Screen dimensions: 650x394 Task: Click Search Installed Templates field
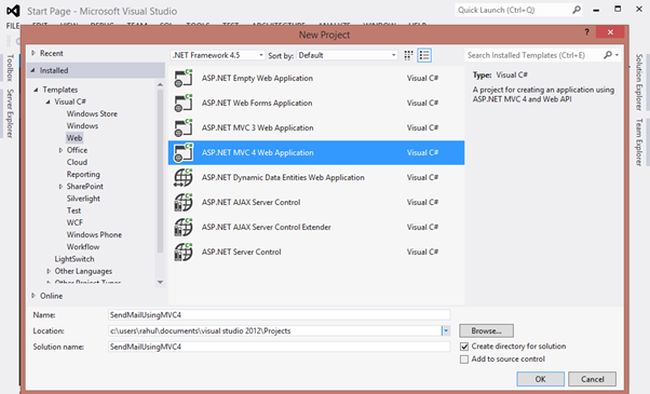(x=533, y=55)
